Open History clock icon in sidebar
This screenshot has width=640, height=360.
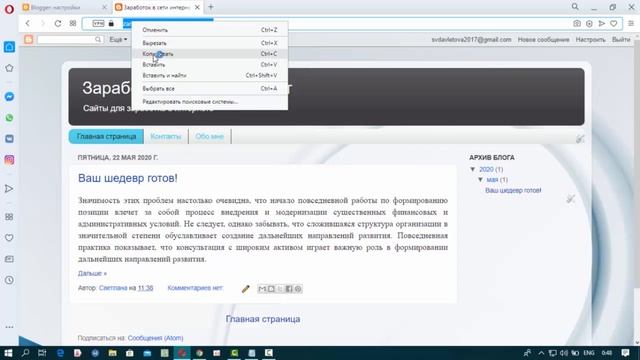point(9,280)
